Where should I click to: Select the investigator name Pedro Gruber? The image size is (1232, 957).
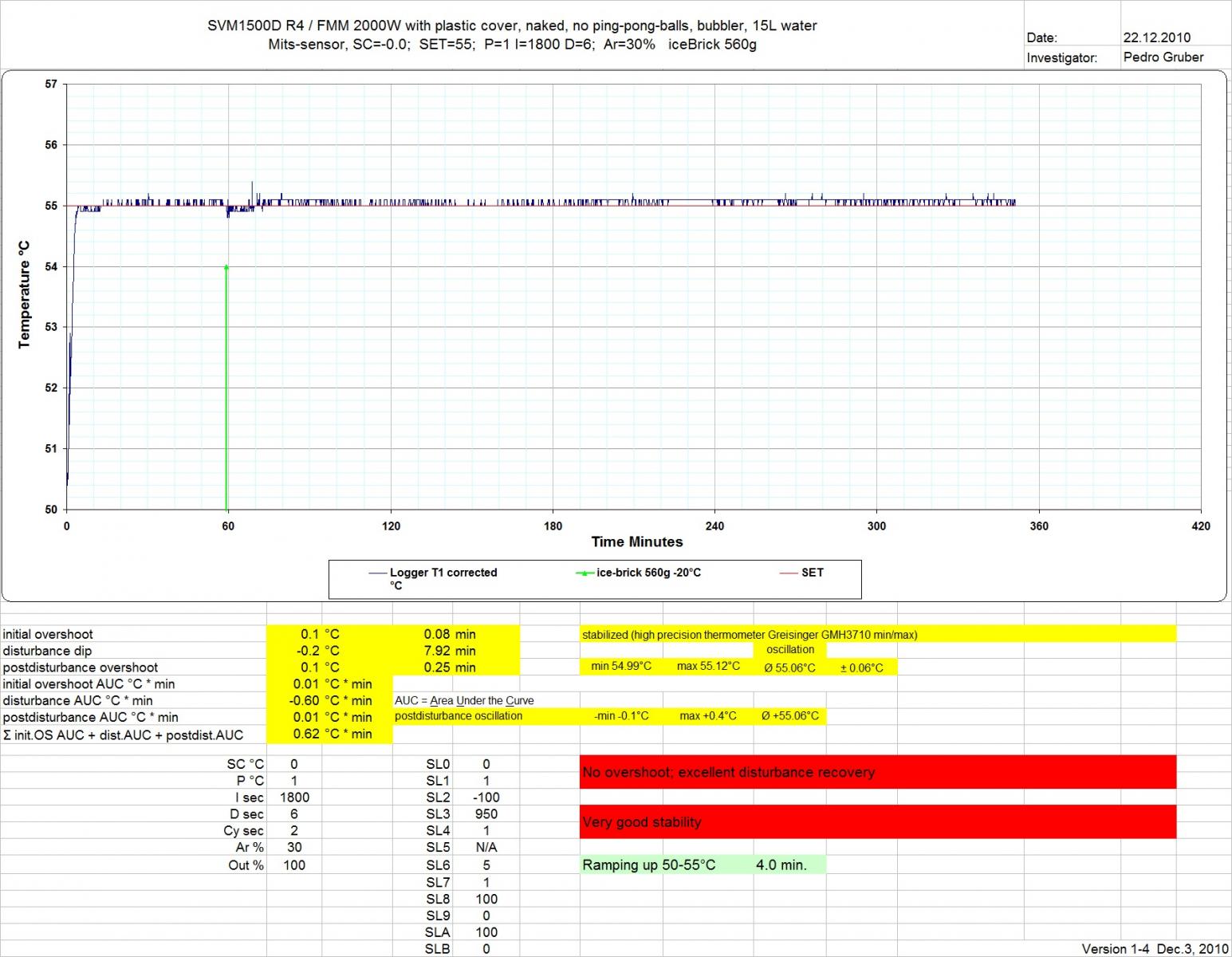point(1163,57)
